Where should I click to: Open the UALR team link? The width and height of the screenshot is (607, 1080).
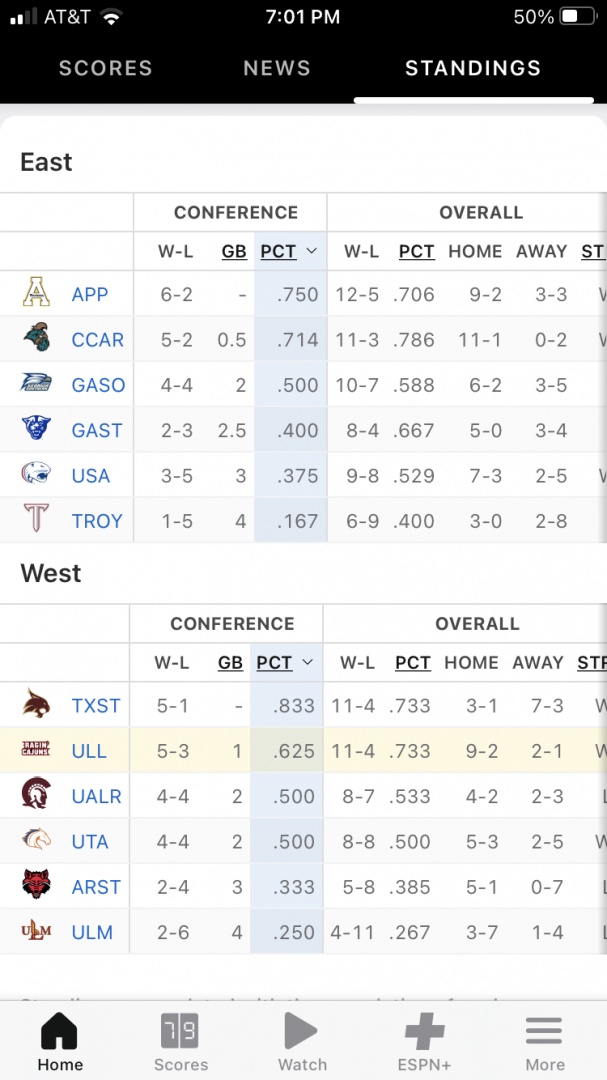97,796
